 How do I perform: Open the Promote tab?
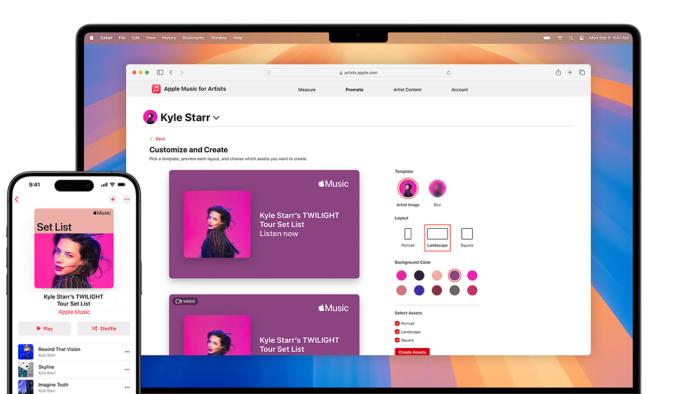click(x=354, y=90)
